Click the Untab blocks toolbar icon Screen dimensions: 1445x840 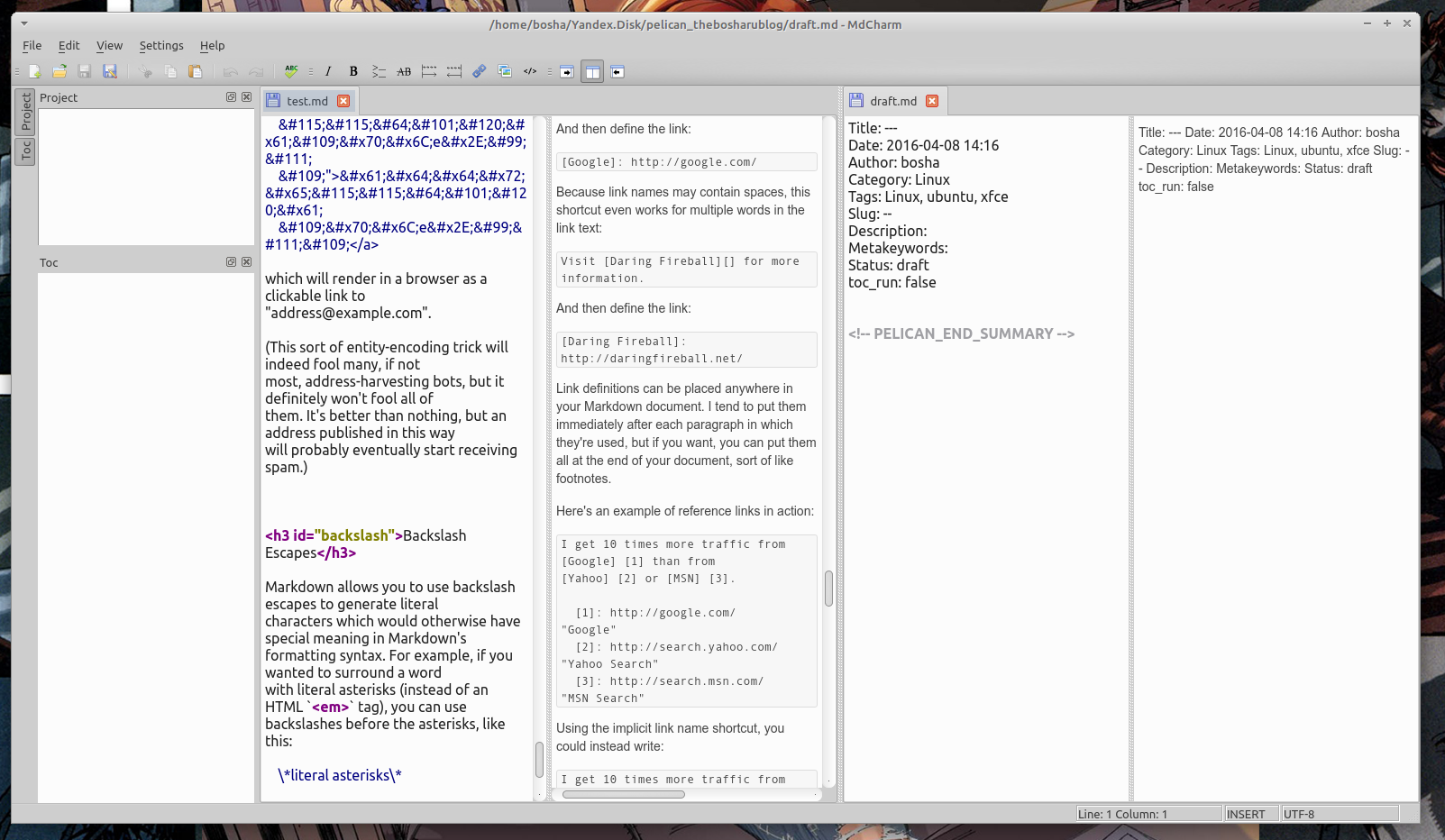coord(454,71)
